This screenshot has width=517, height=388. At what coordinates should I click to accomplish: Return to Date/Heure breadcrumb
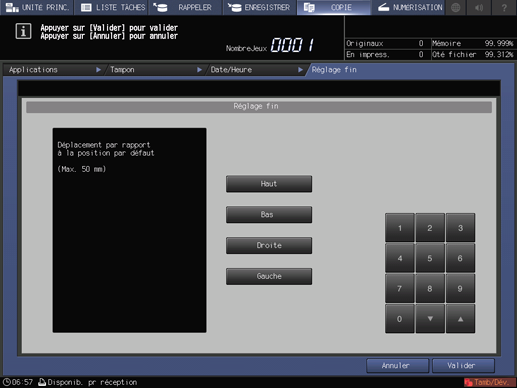(x=256, y=70)
